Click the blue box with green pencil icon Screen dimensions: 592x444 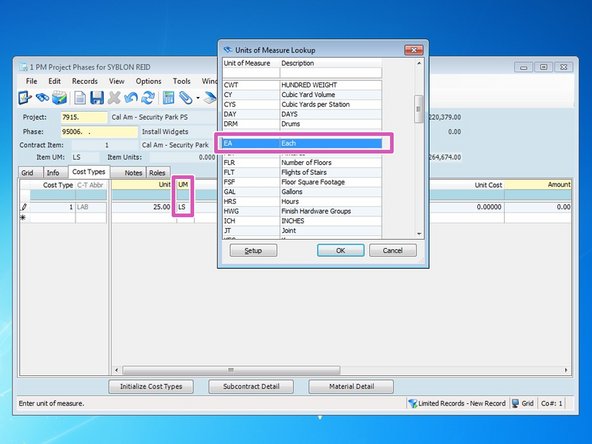(x=59, y=98)
